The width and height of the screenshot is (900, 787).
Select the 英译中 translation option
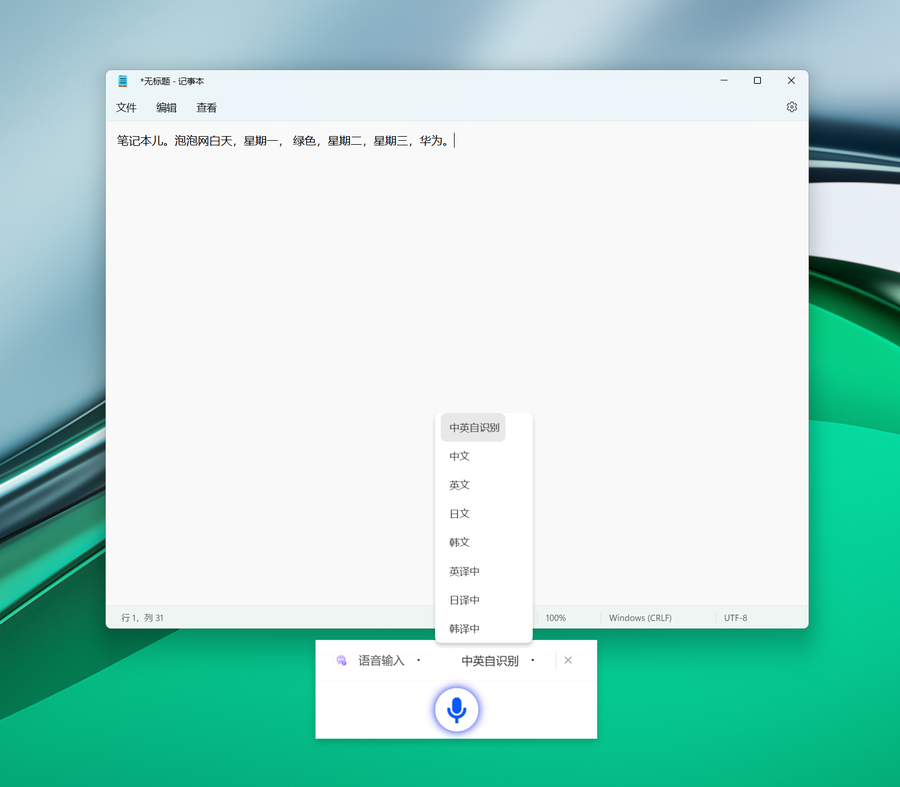click(x=465, y=571)
